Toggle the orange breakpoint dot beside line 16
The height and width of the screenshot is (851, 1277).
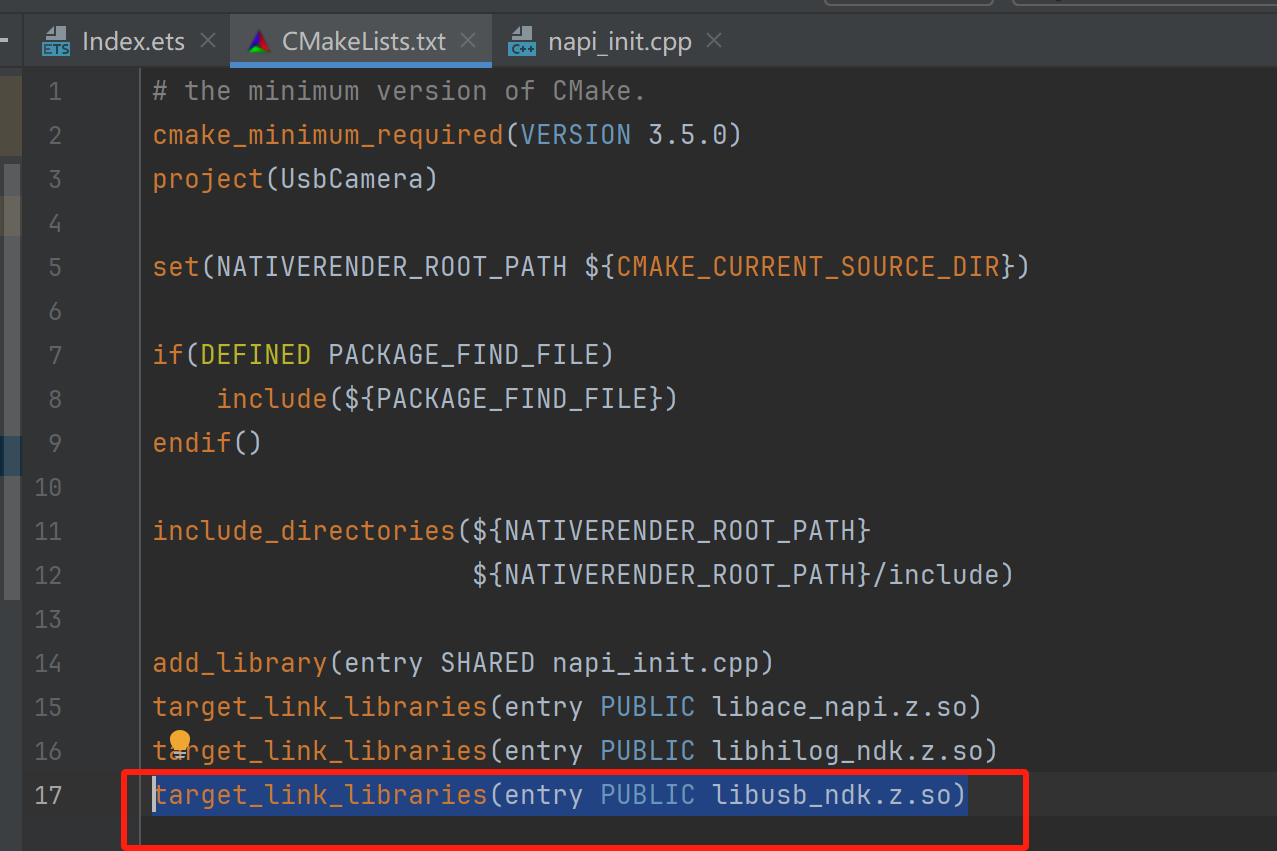point(179,741)
